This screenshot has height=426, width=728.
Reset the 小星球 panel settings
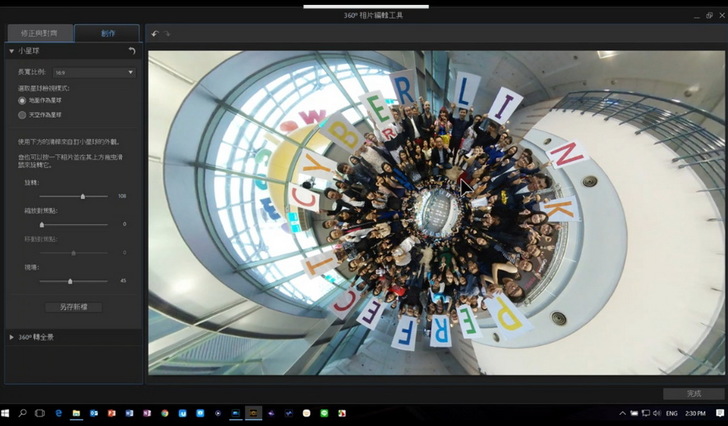coord(132,51)
